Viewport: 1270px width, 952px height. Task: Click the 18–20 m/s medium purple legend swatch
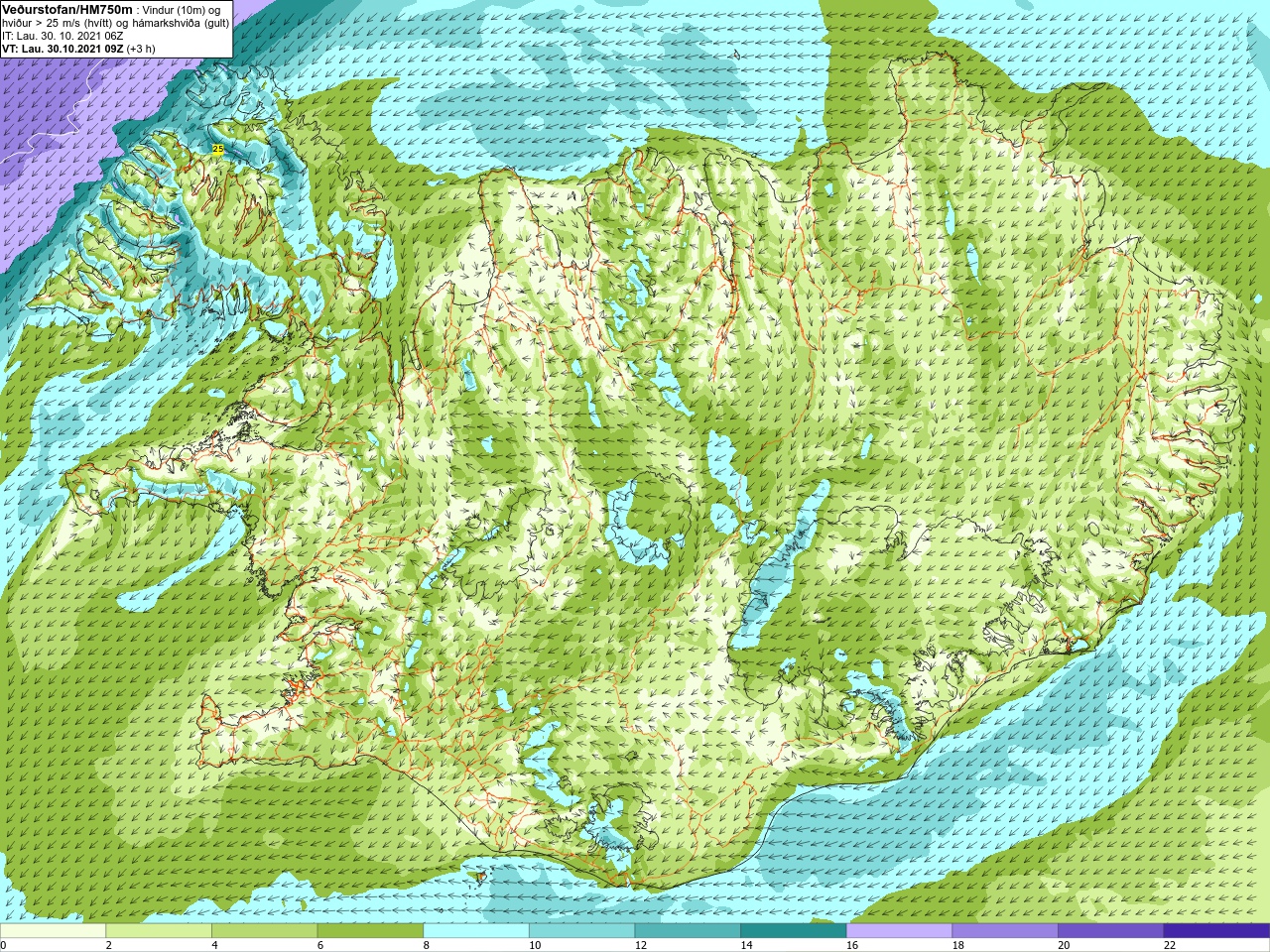click(x=1005, y=931)
